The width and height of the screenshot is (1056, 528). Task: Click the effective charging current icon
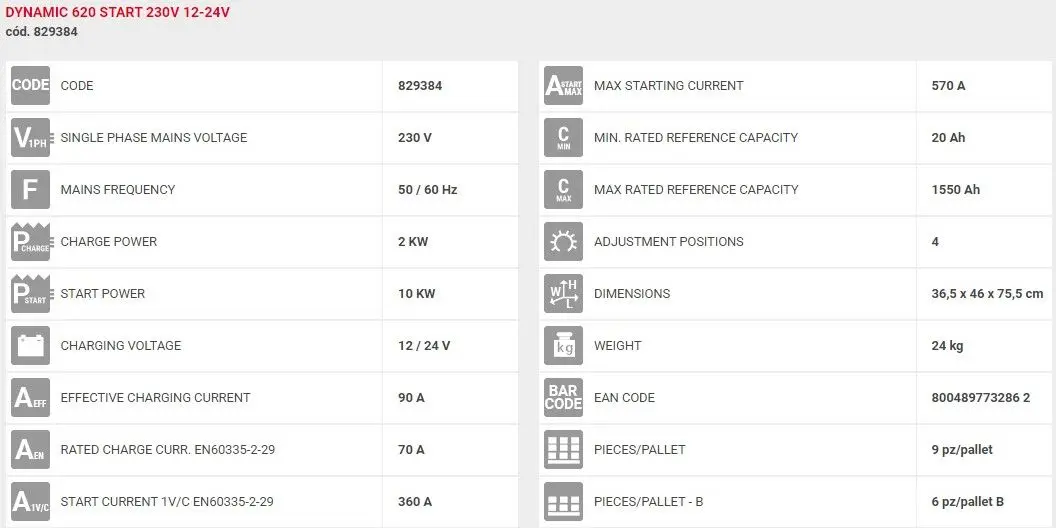coord(30,397)
